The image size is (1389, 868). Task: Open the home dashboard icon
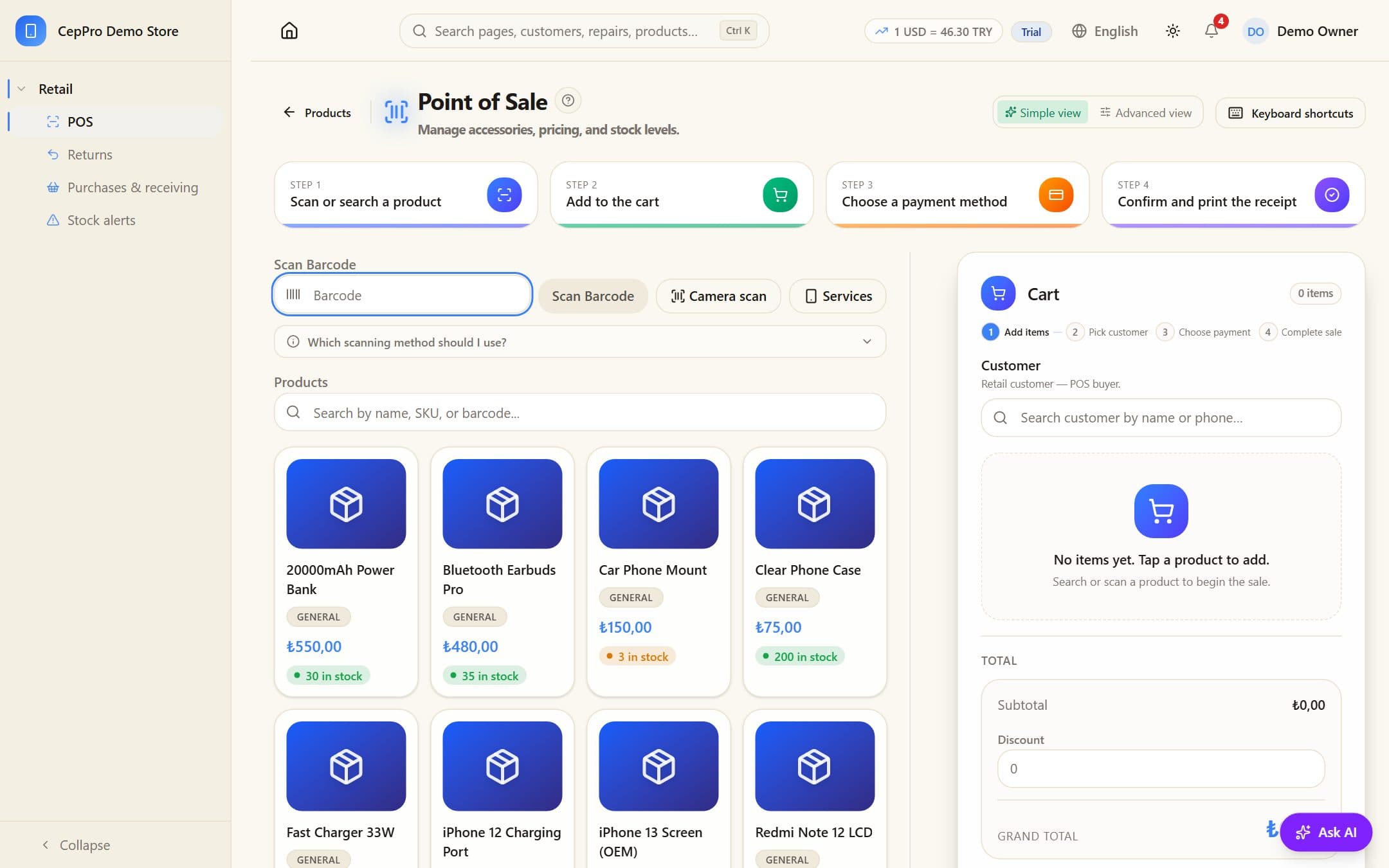289,31
